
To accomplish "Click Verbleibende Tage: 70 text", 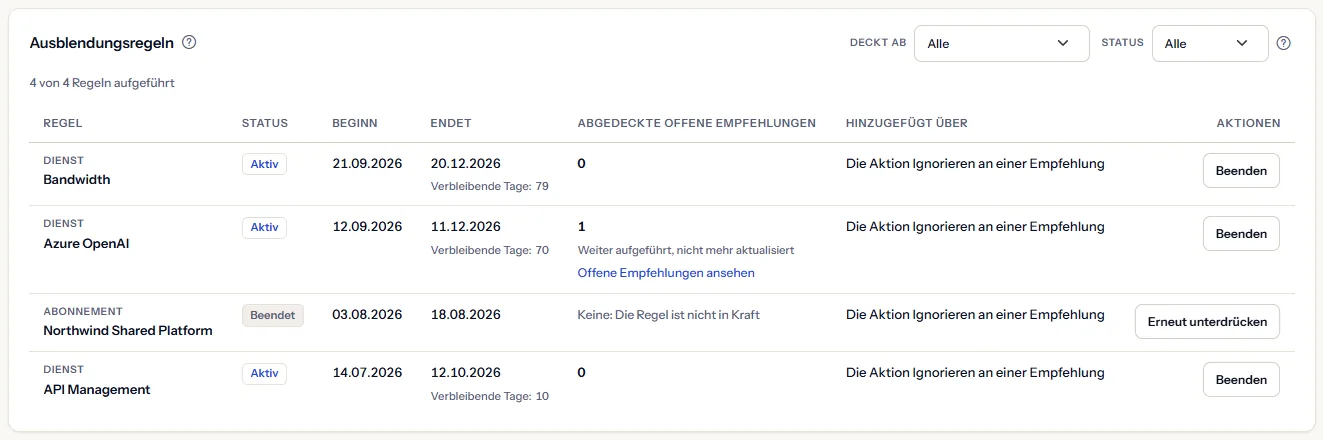I will [490, 250].
